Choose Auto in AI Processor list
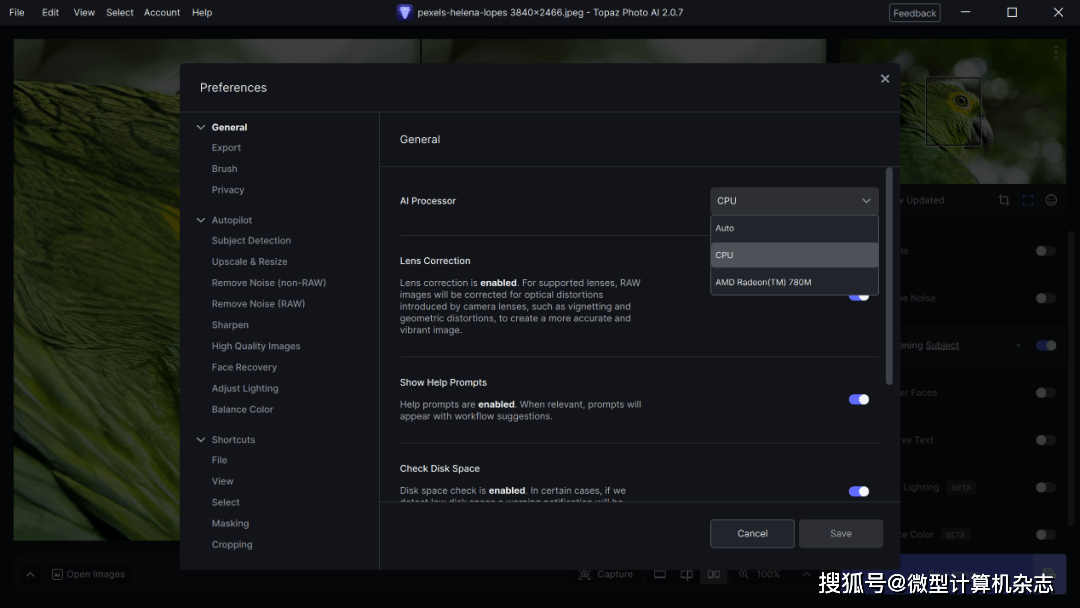Viewport: 1080px width, 608px height. (794, 228)
